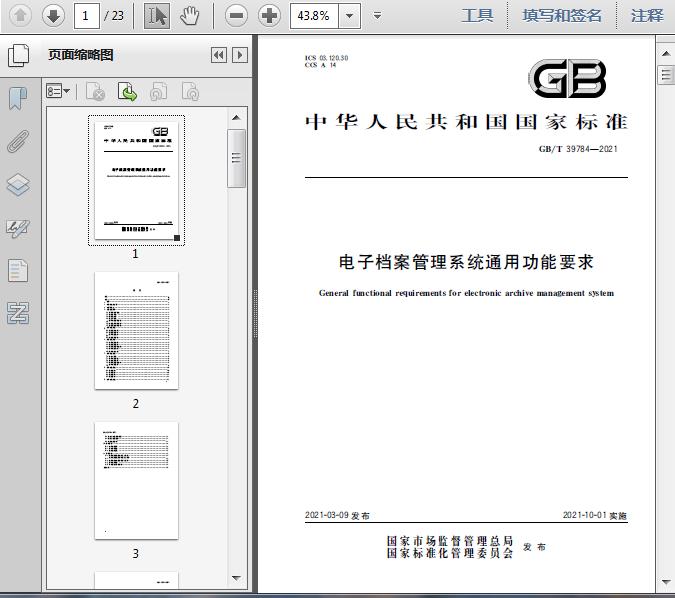Open the attachments paperclip panel
This screenshot has height=598, width=675.
point(18,141)
